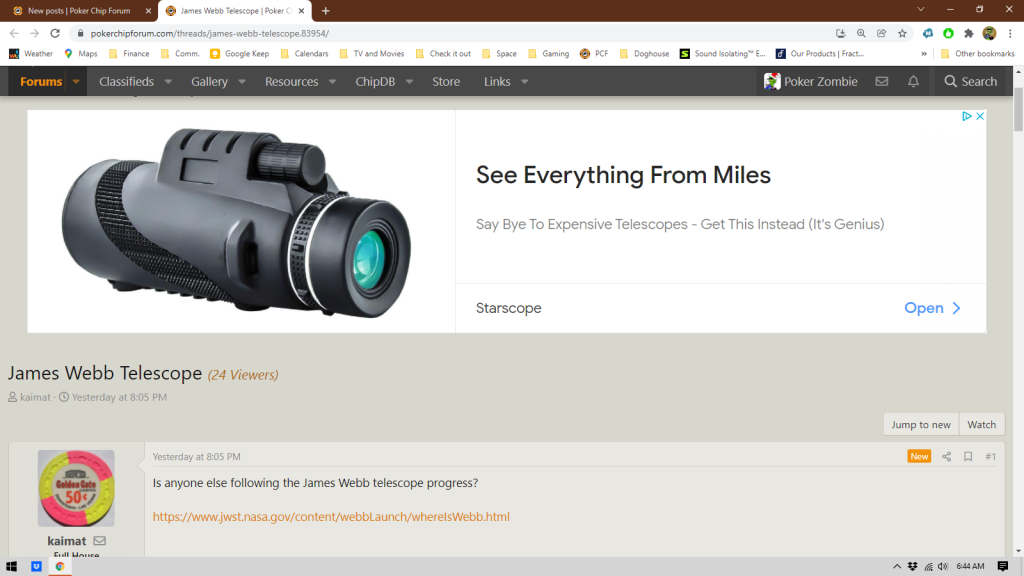Open the jwst.nasa.gov whereIsWebb link
Screen dimensions: 1024x576
[331, 517]
